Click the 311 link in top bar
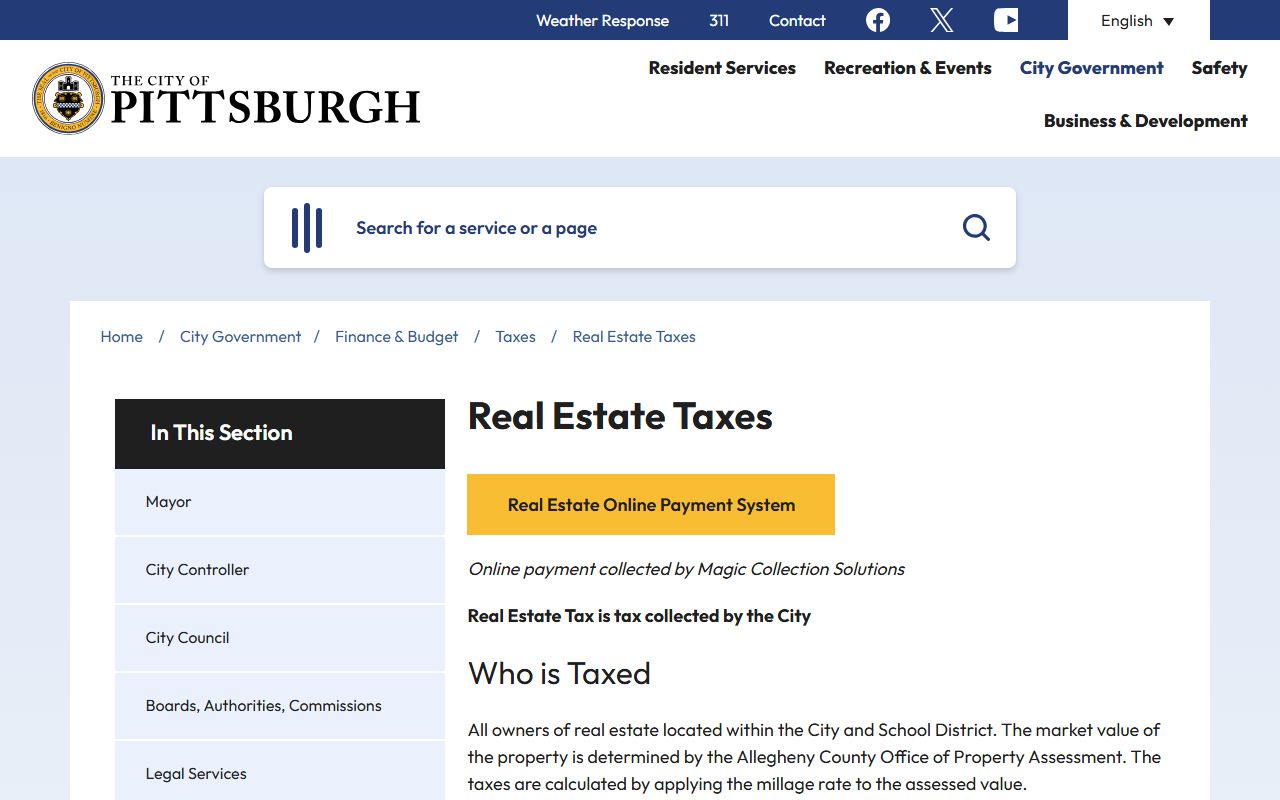 [x=719, y=20]
